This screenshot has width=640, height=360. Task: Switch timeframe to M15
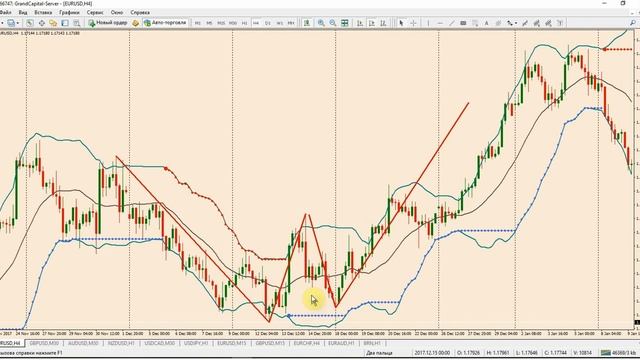tap(221, 23)
